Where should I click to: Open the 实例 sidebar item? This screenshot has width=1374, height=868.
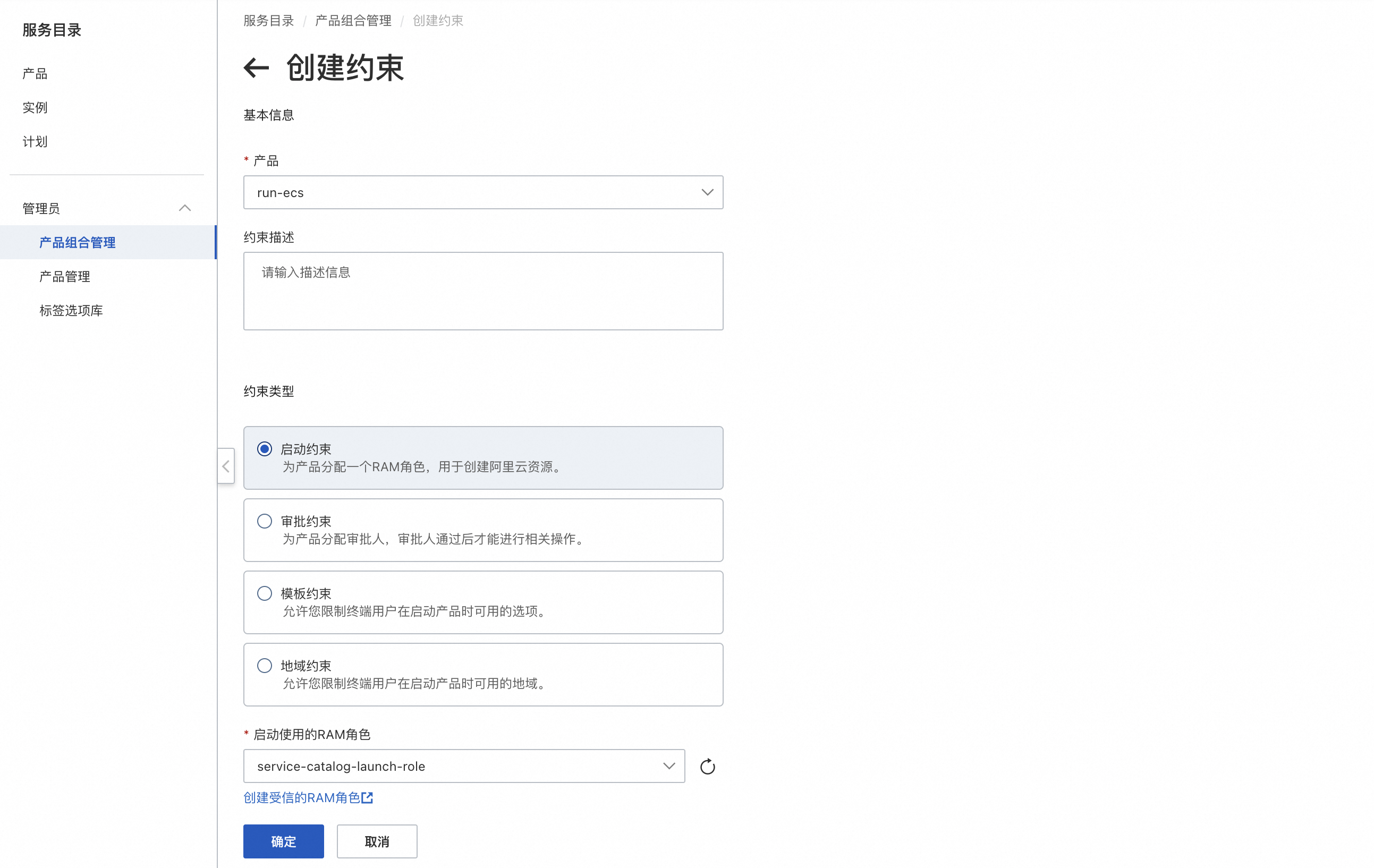click(x=35, y=108)
